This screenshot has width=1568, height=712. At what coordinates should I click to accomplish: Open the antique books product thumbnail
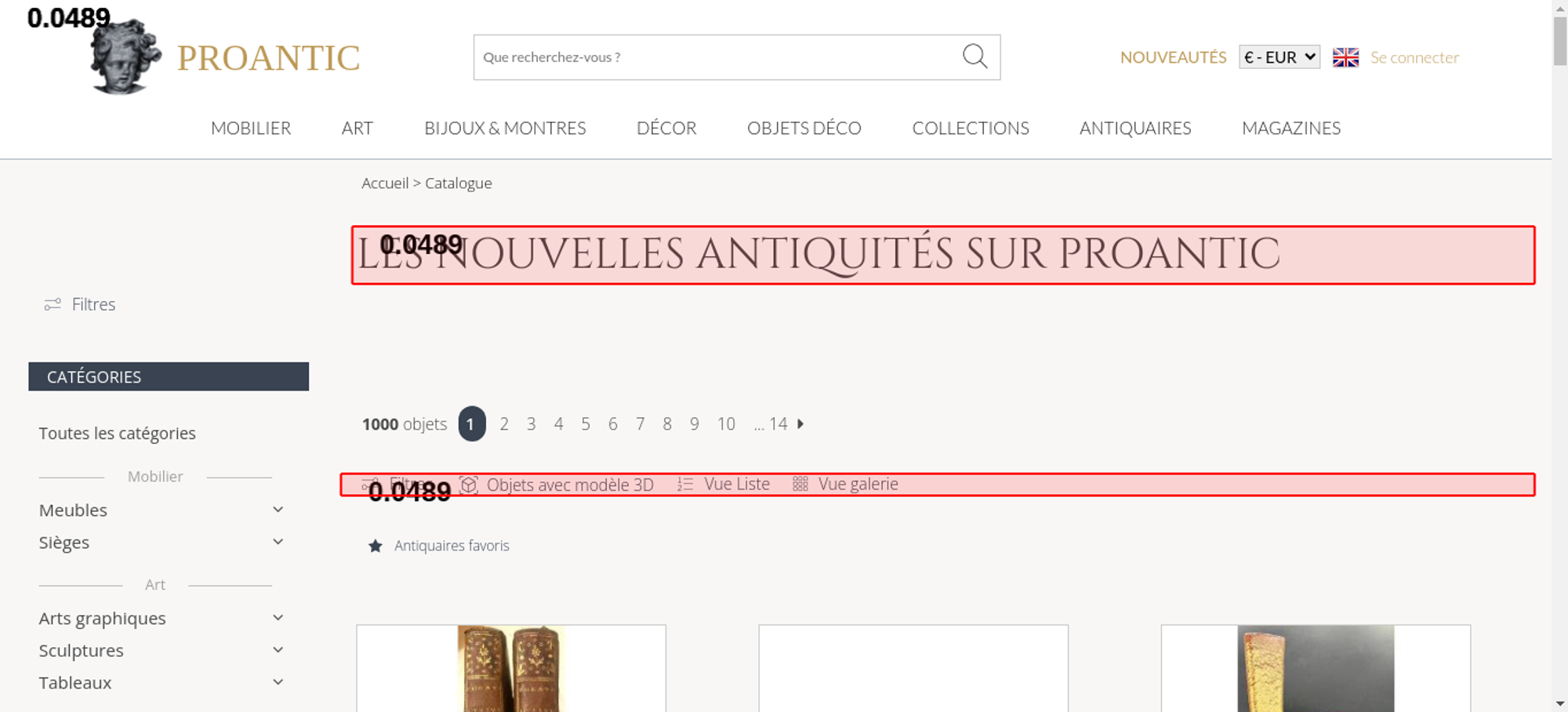click(511, 669)
